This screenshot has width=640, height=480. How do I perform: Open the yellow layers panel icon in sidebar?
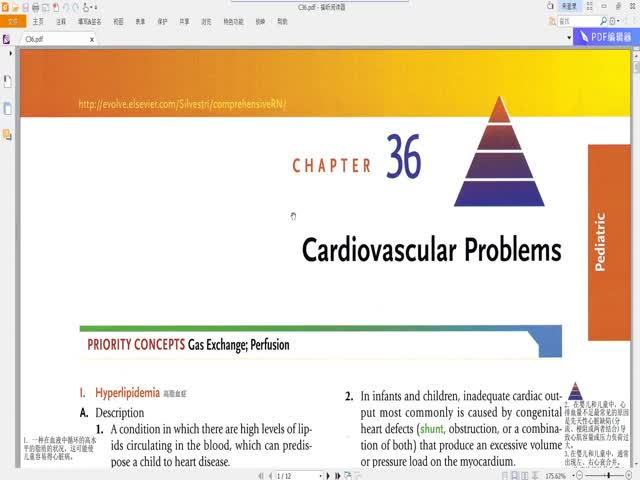tap(7, 134)
